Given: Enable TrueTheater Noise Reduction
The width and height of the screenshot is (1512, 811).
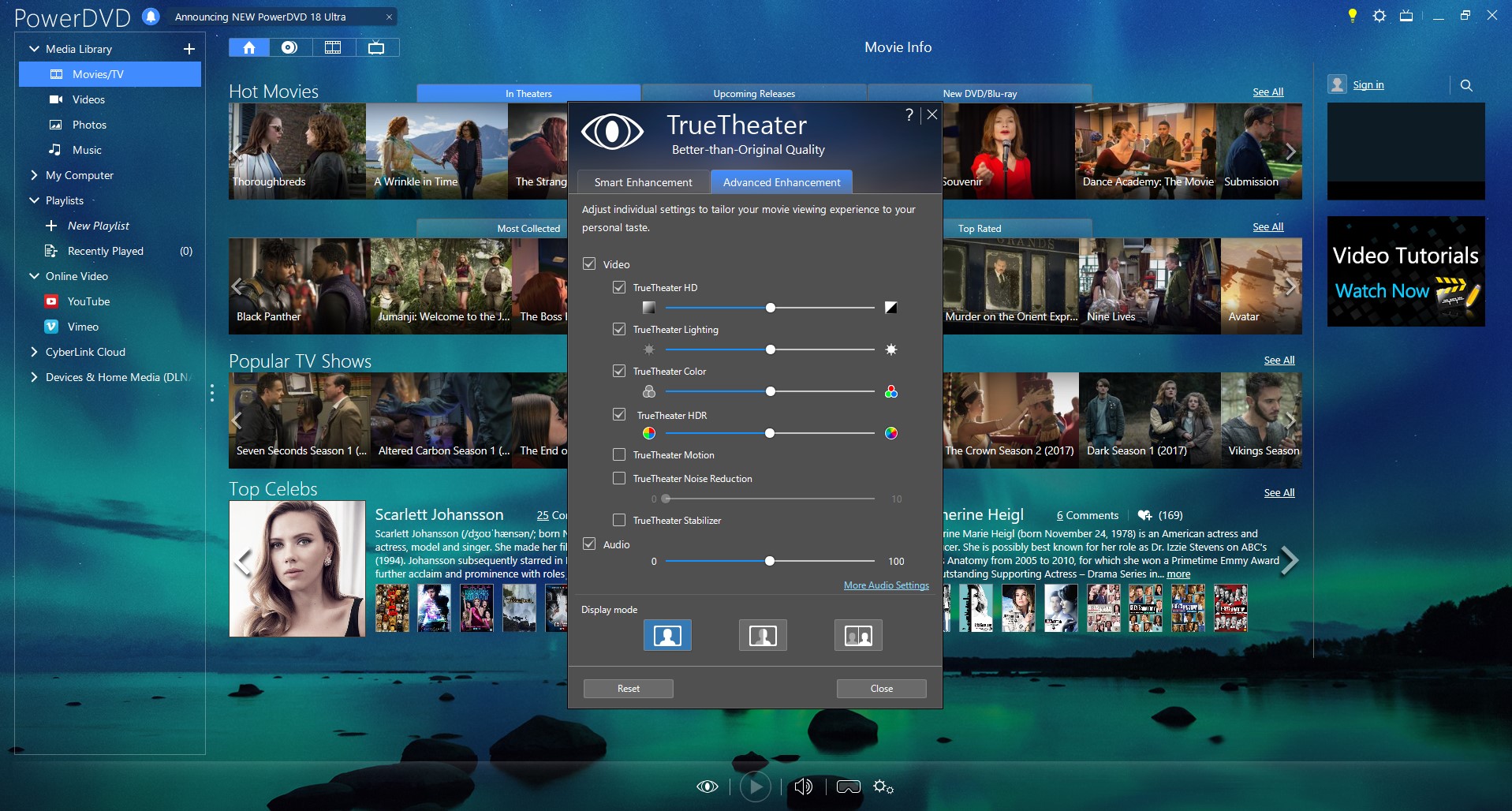Looking at the screenshot, I should (620, 478).
